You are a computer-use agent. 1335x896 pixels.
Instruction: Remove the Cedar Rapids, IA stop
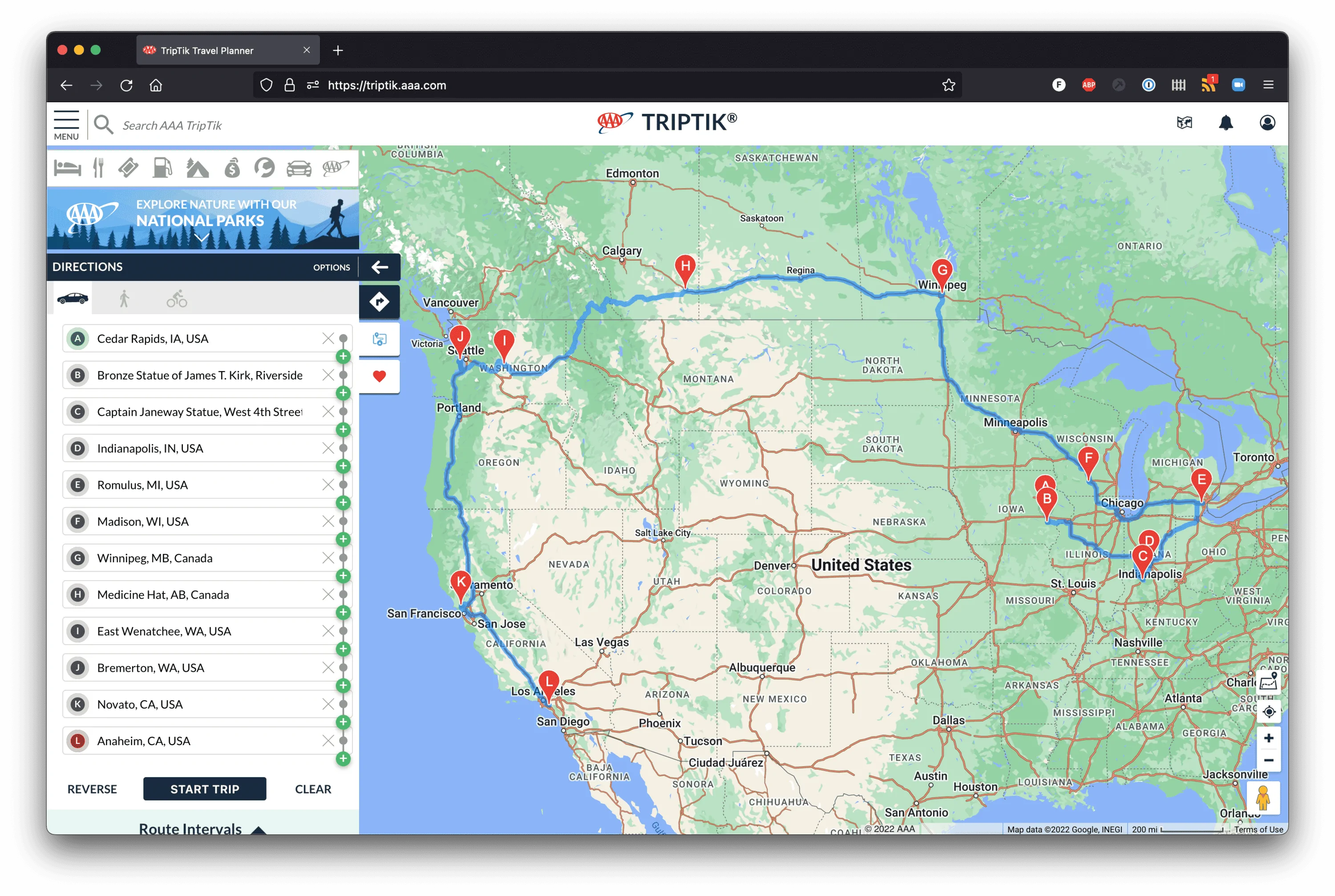(328, 338)
